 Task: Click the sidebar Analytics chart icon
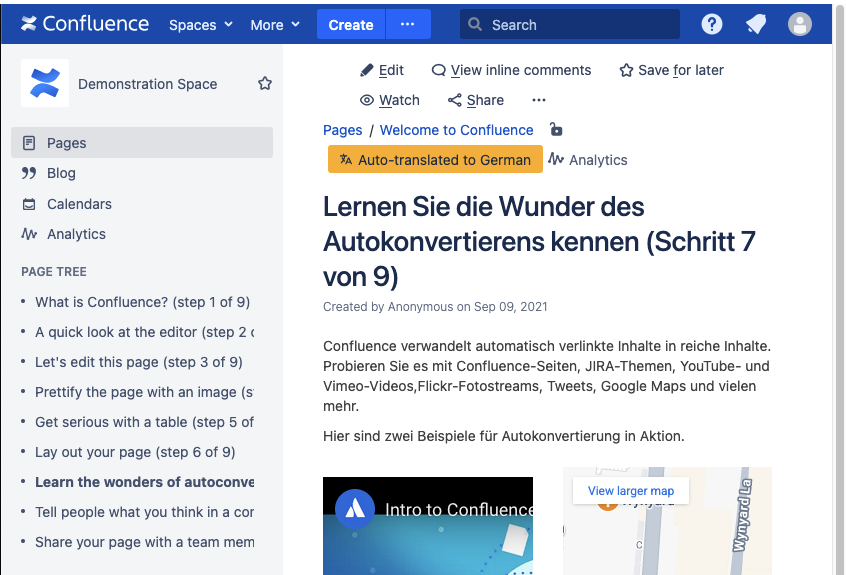coord(29,234)
